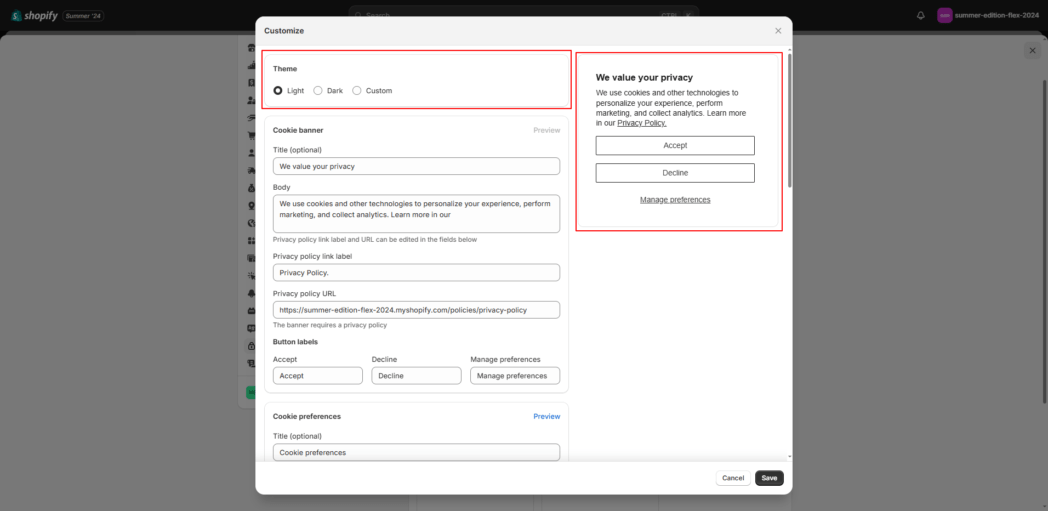Edit the Decline button label field
Screen dimensions: 1048x511
[416, 375]
